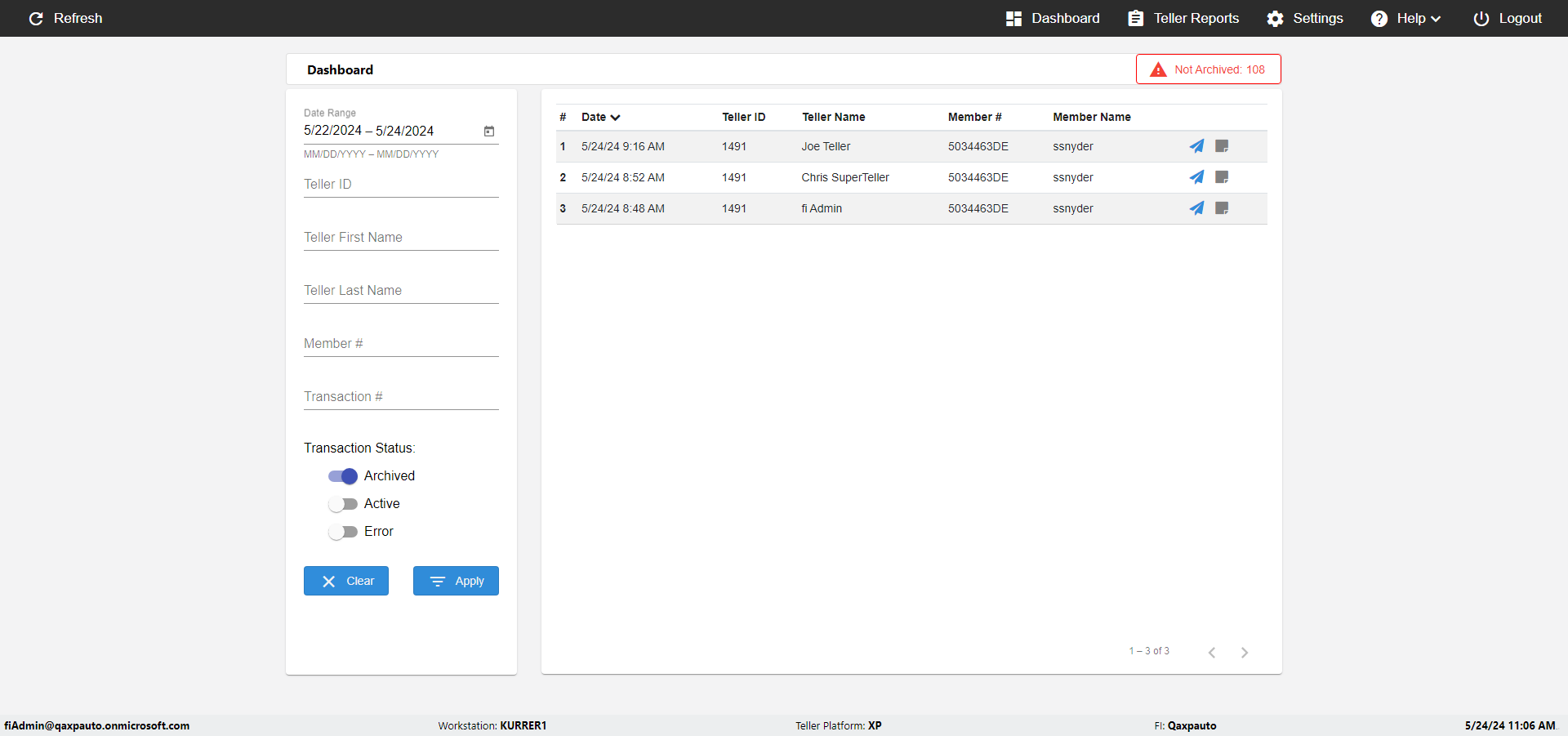Log out using the Logout item

click(x=1508, y=18)
